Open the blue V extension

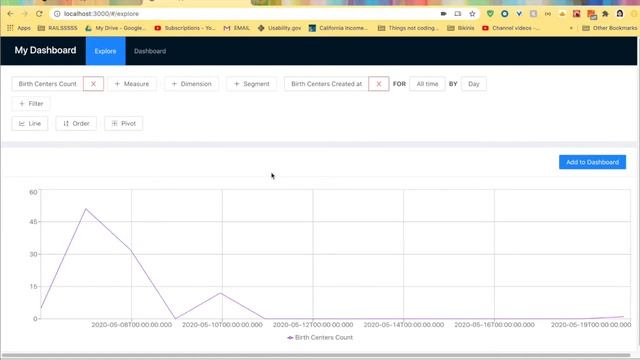pos(519,13)
